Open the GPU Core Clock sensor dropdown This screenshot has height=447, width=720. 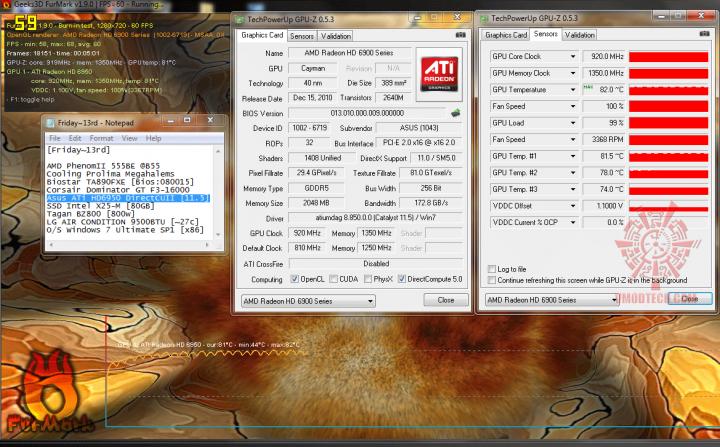click(573, 57)
